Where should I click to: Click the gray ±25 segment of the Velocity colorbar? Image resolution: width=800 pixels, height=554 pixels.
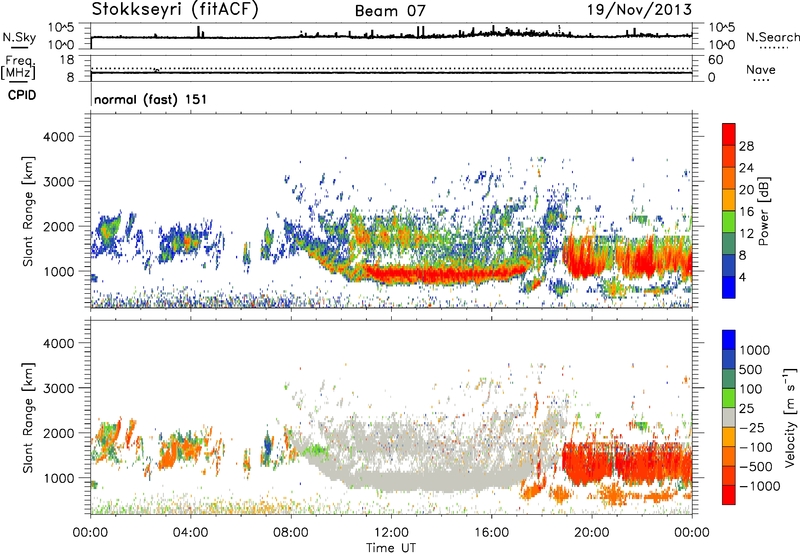pos(729,417)
